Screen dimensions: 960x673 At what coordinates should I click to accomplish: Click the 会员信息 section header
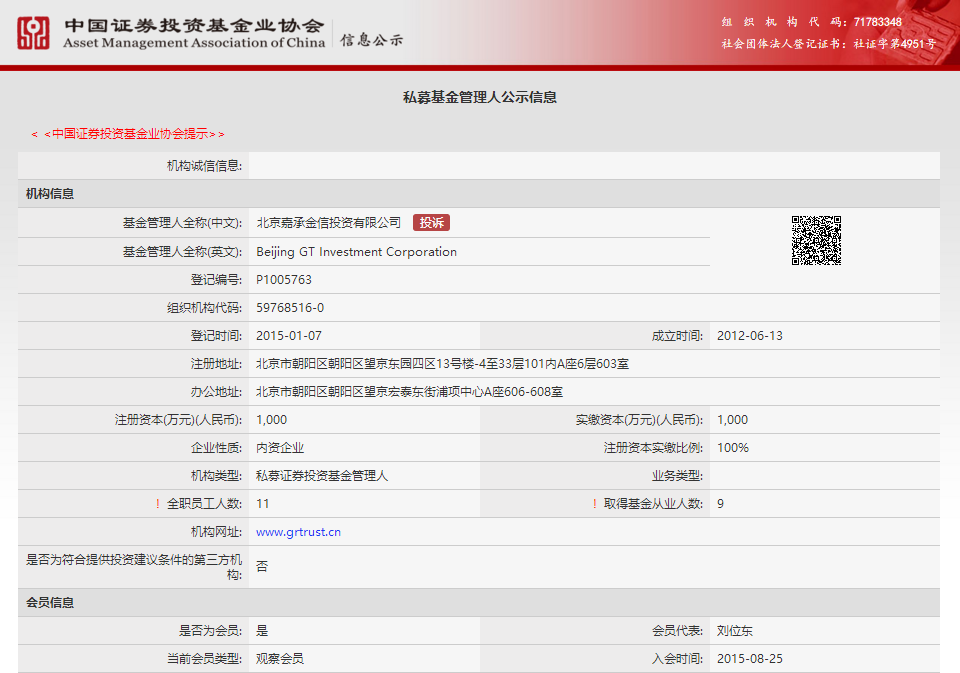point(50,603)
